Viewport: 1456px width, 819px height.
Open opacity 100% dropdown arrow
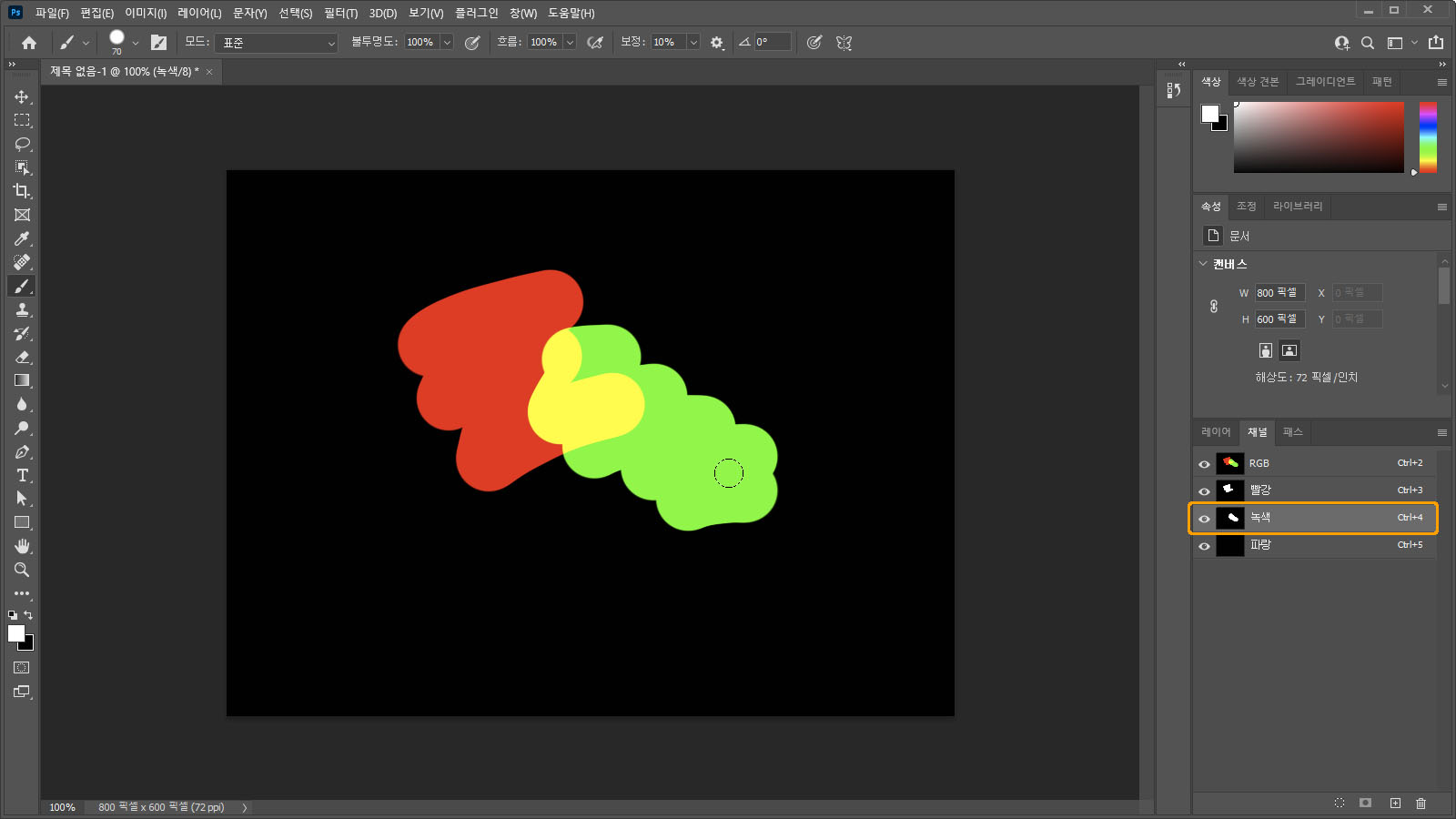point(447,43)
